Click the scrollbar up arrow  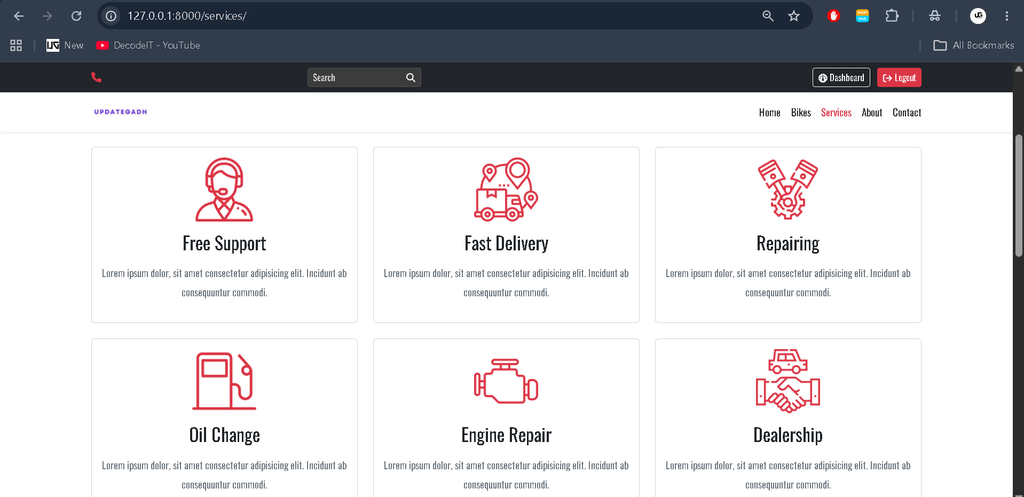pos(1019,68)
